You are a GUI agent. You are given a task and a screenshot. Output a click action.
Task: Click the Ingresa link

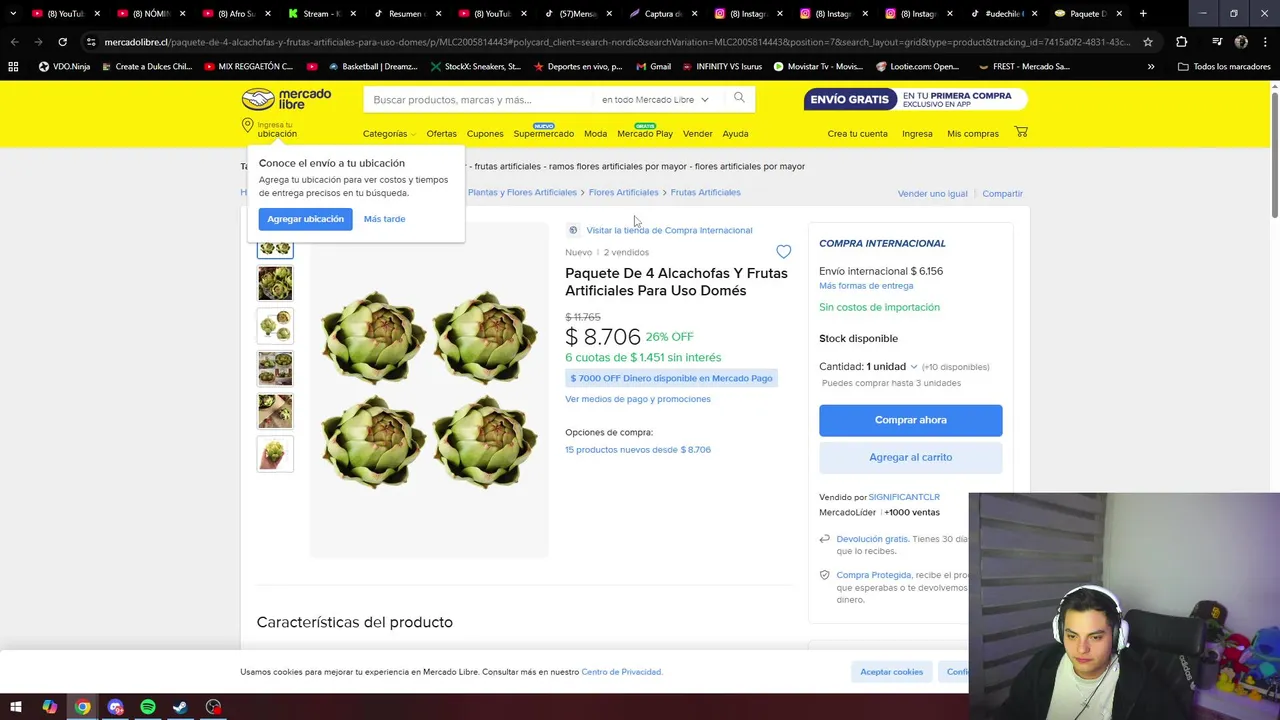tap(917, 134)
